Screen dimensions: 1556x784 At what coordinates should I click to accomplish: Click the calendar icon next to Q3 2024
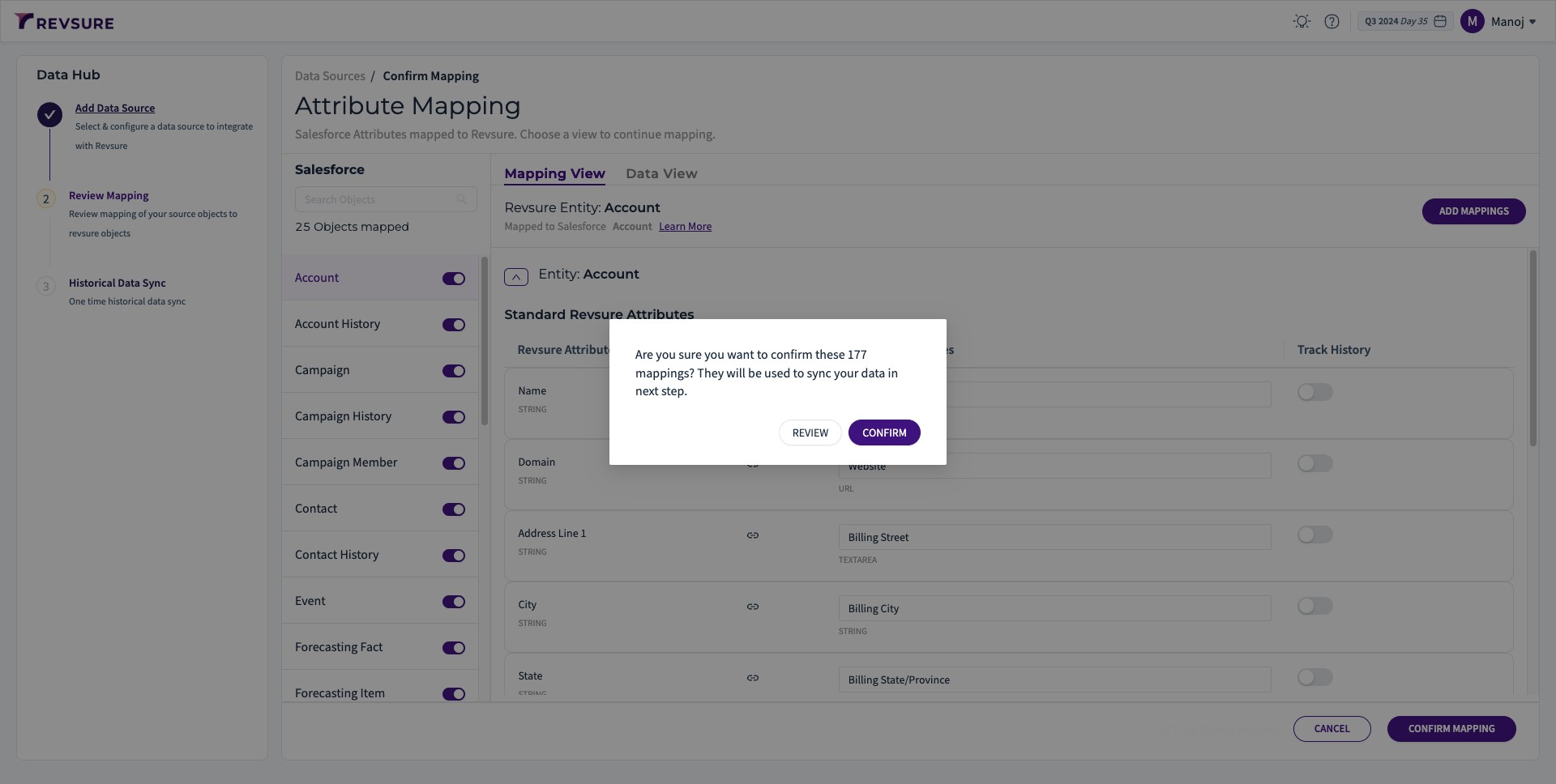point(1440,21)
